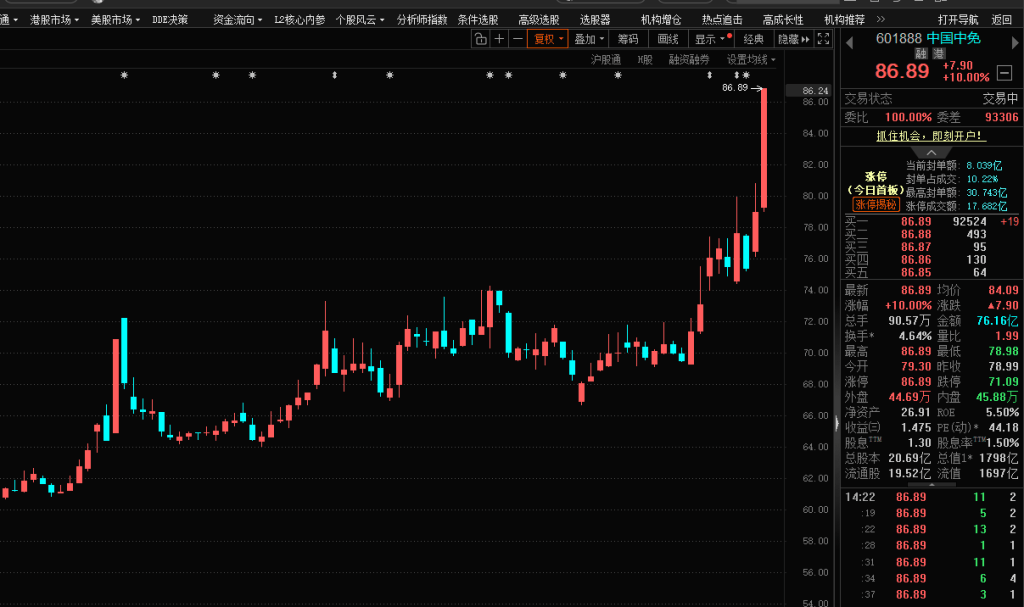This screenshot has height=607, width=1024.
Task: Toggle the 筹码 chip distribution panel
Action: coord(627,39)
